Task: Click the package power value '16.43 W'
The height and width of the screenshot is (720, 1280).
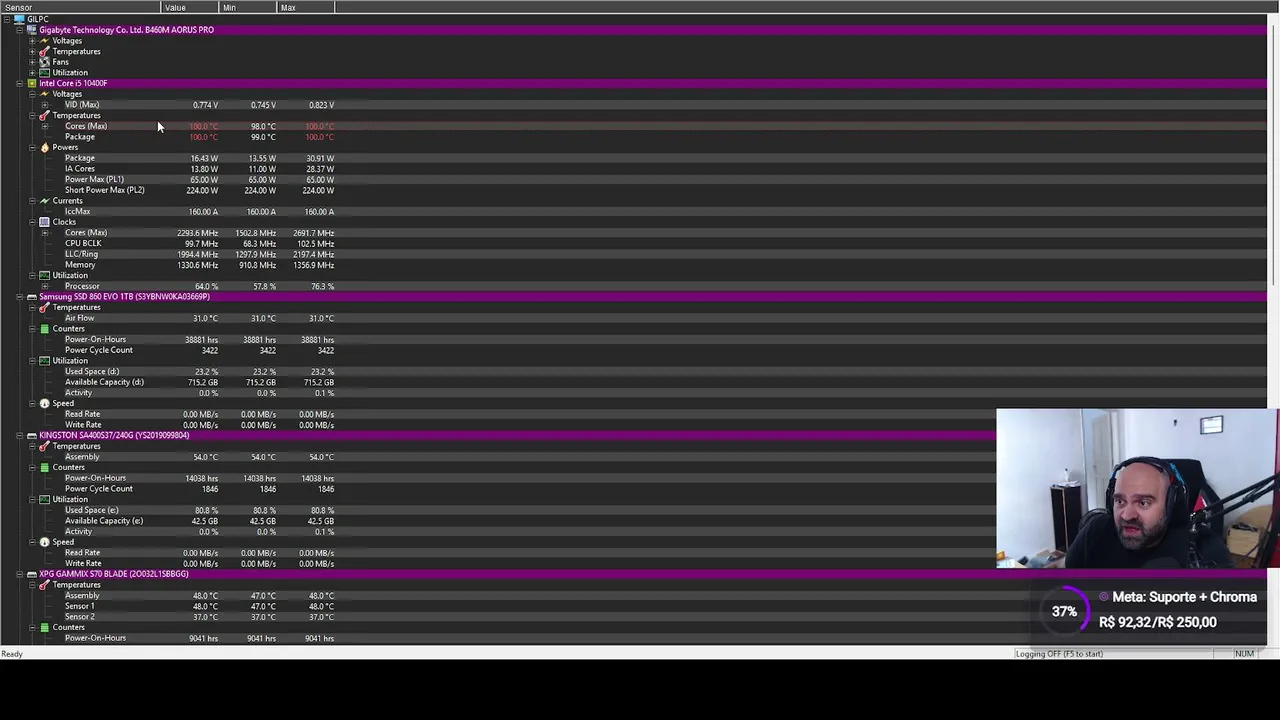Action: (x=204, y=158)
